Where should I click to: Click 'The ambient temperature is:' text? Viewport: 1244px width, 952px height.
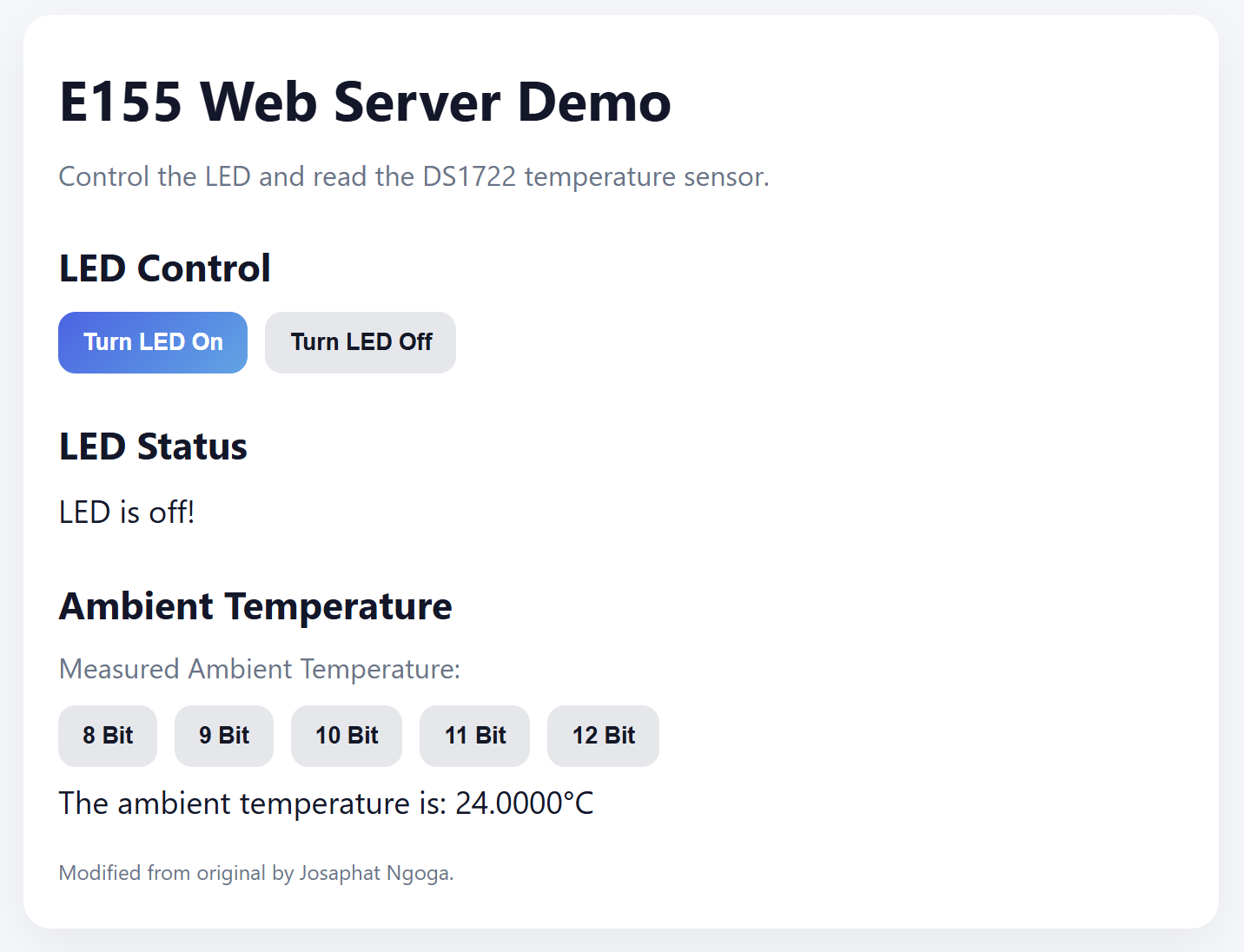(252, 803)
